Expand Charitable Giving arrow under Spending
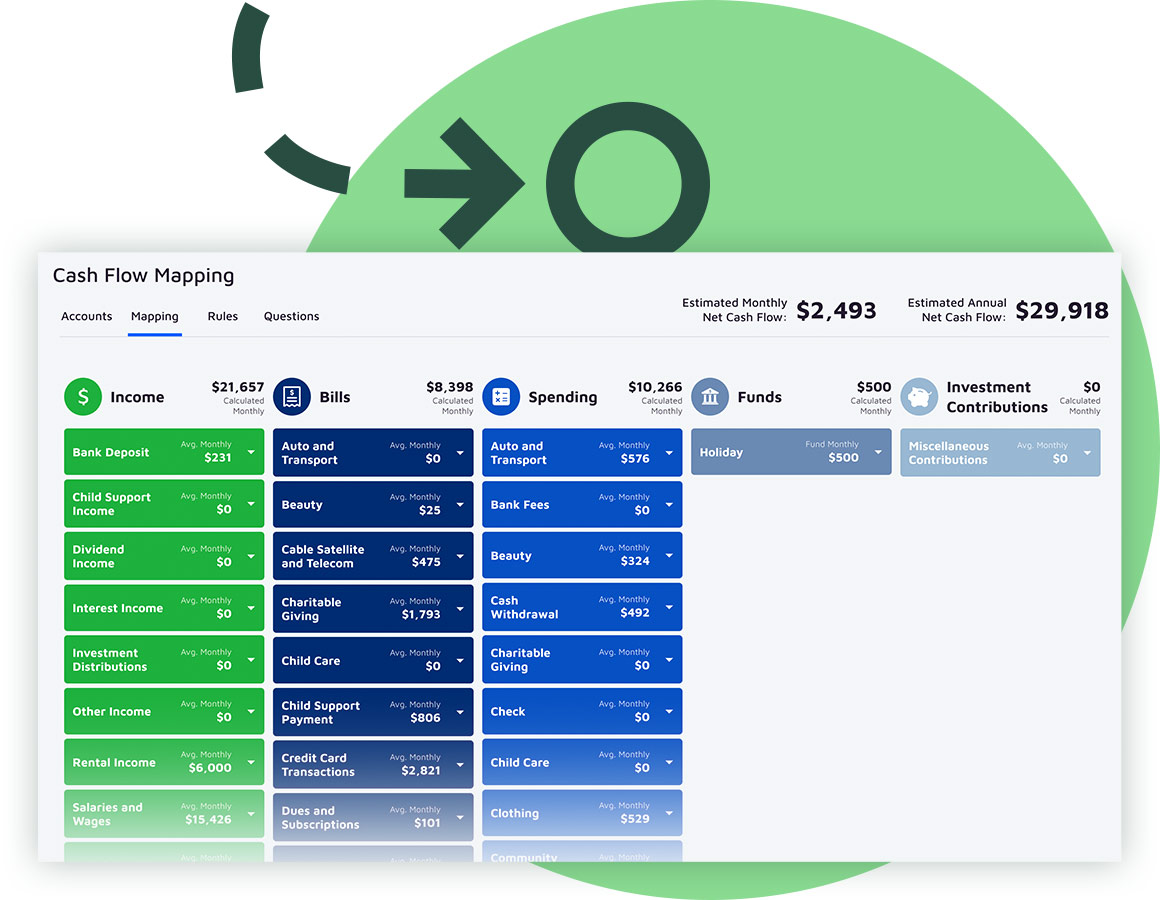This screenshot has width=1160, height=900. point(670,660)
